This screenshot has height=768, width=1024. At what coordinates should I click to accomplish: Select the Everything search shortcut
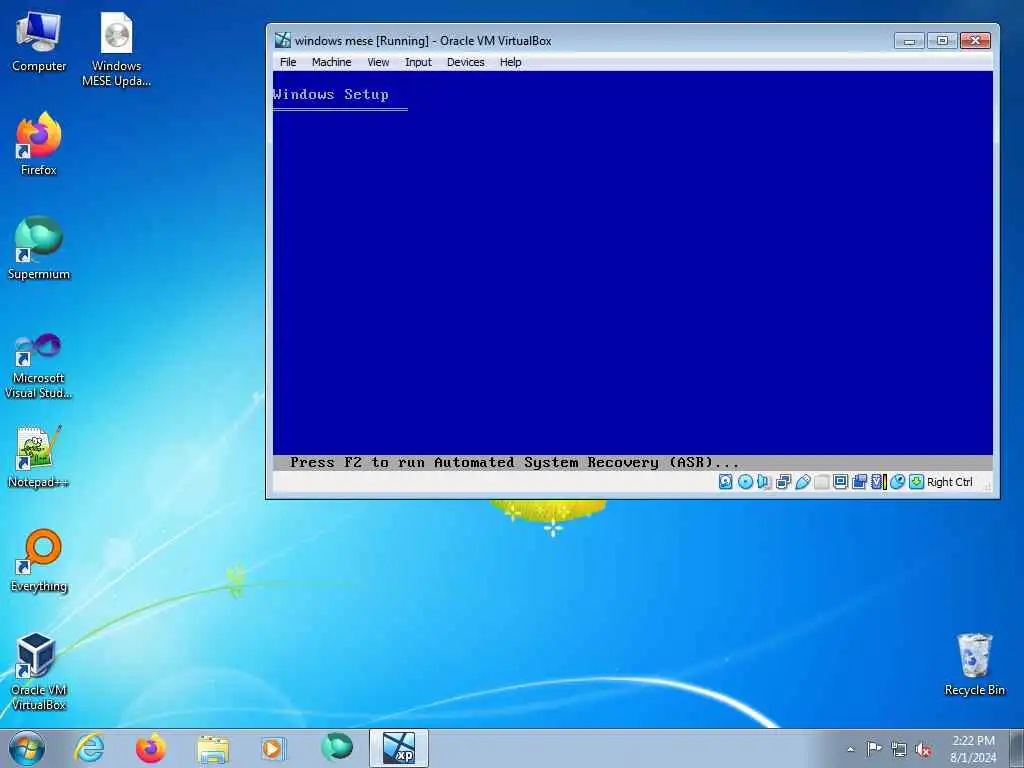pyautogui.click(x=39, y=560)
